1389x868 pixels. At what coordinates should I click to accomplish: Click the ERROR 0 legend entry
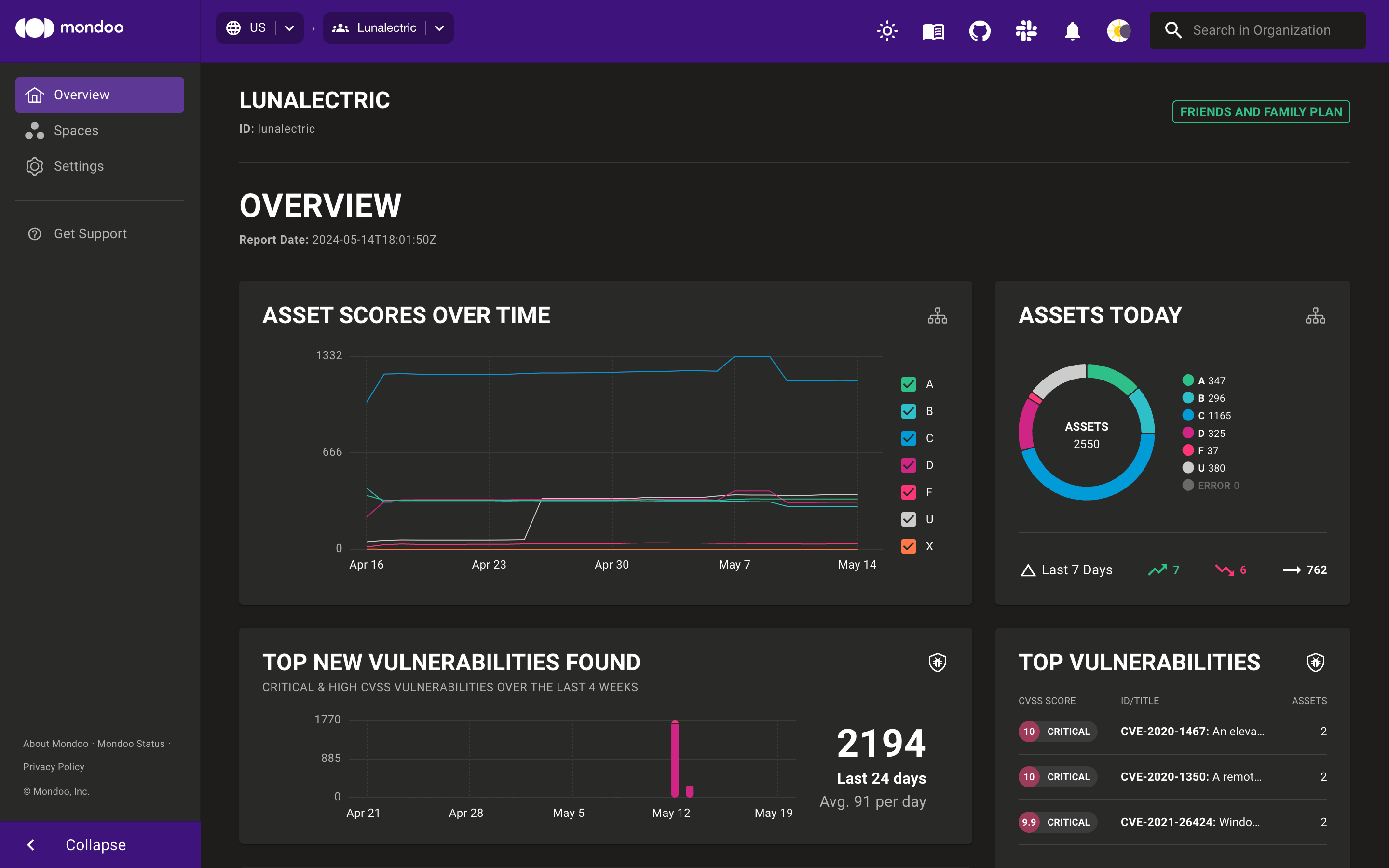pyautogui.click(x=1211, y=486)
